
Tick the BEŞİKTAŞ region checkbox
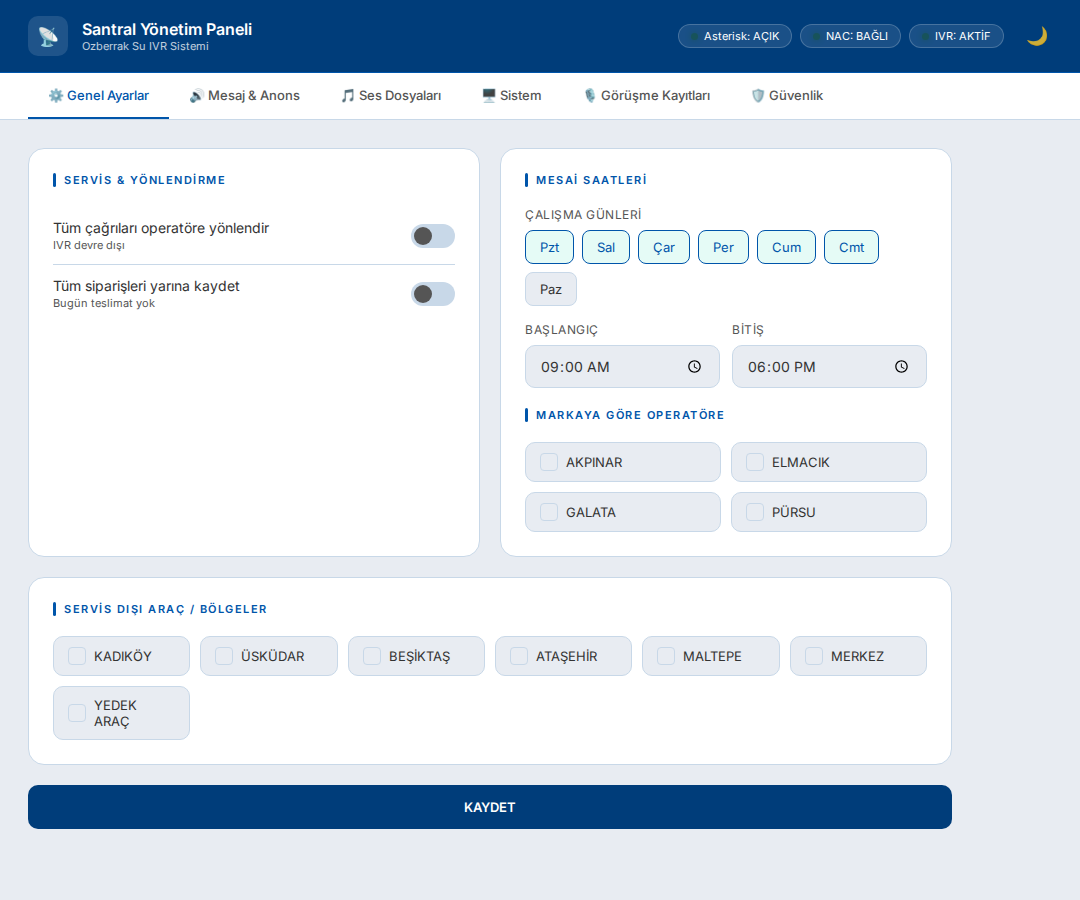tap(372, 656)
